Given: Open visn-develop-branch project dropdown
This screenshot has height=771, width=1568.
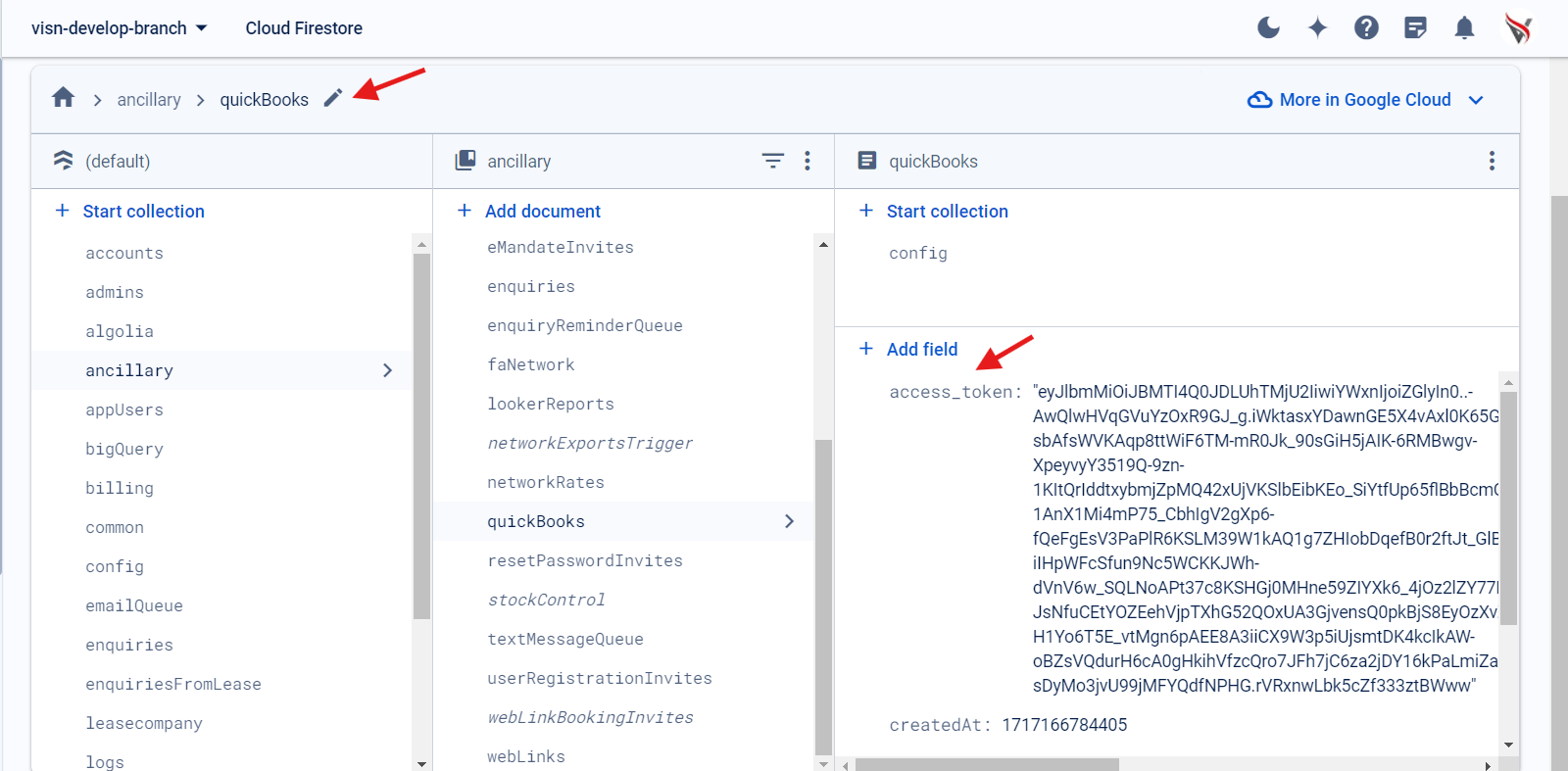Looking at the screenshot, I should [x=119, y=28].
